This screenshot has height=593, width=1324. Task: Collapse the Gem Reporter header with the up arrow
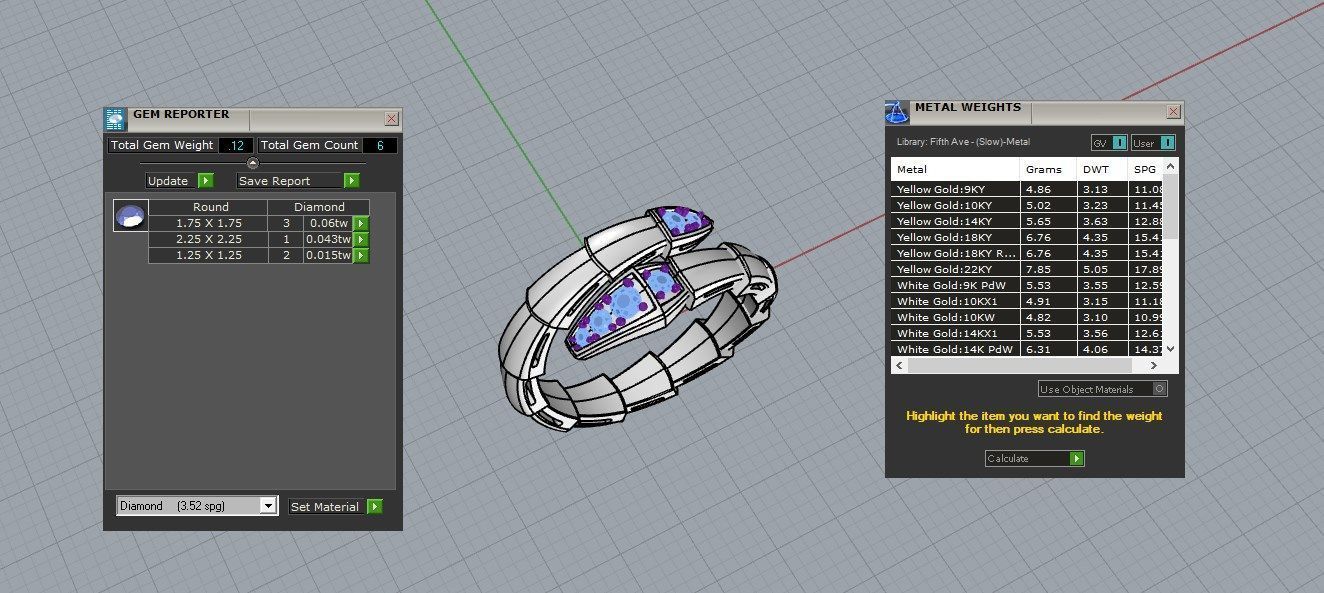pos(253,163)
